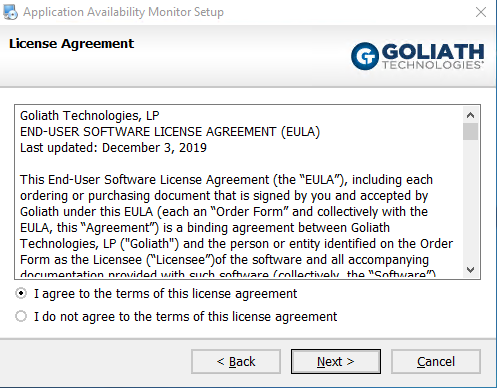Click the 'Goliath Technologies, LP' first line
Screen dimensions: 497x388
pos(90,116)
